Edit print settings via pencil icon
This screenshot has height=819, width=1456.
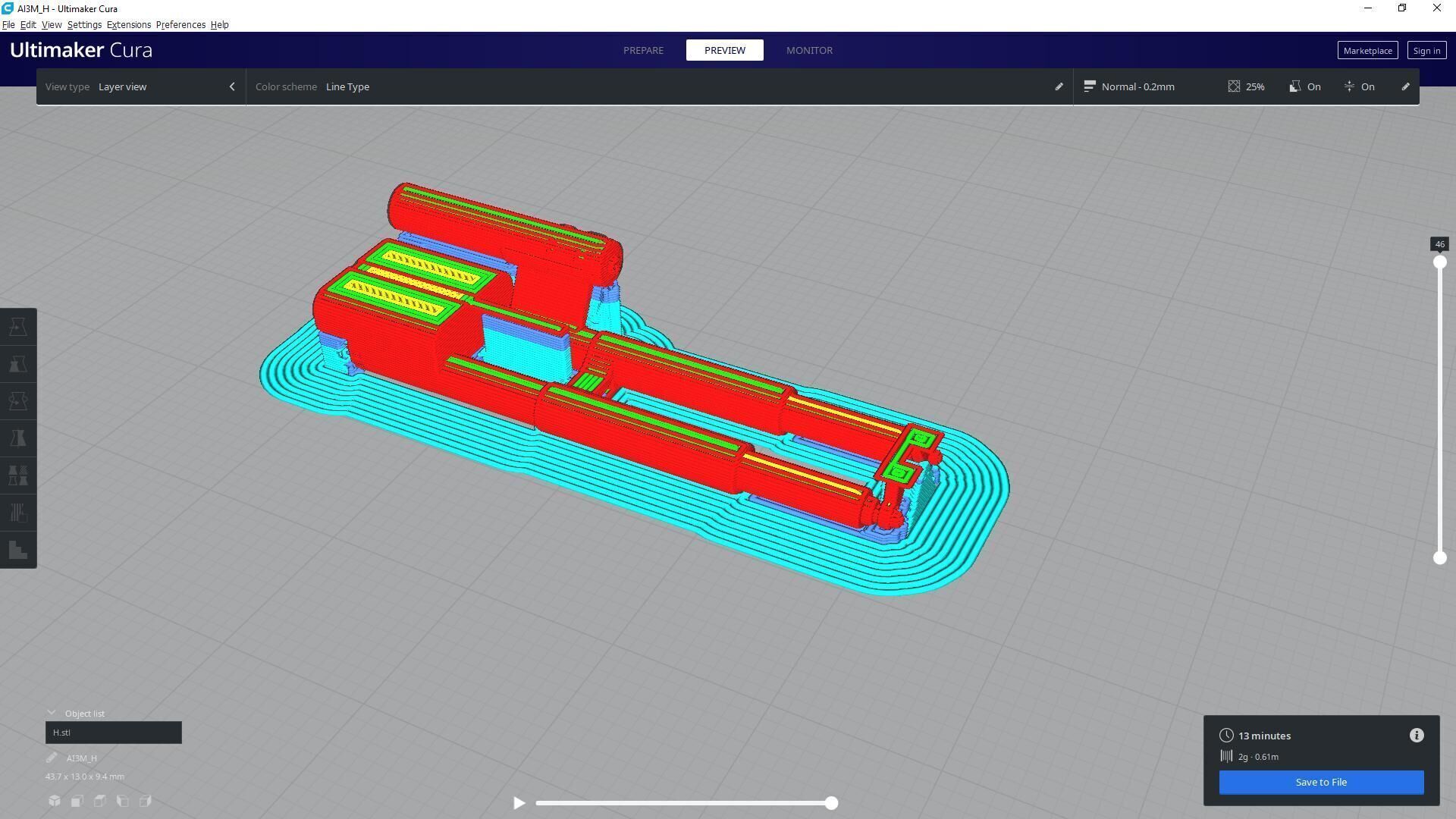[1405, 86]
